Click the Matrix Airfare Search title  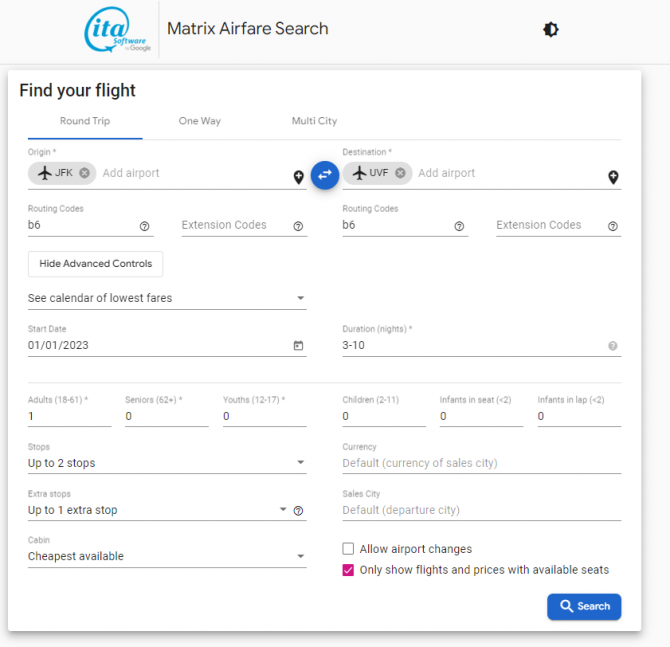click(x=247, y=29)
